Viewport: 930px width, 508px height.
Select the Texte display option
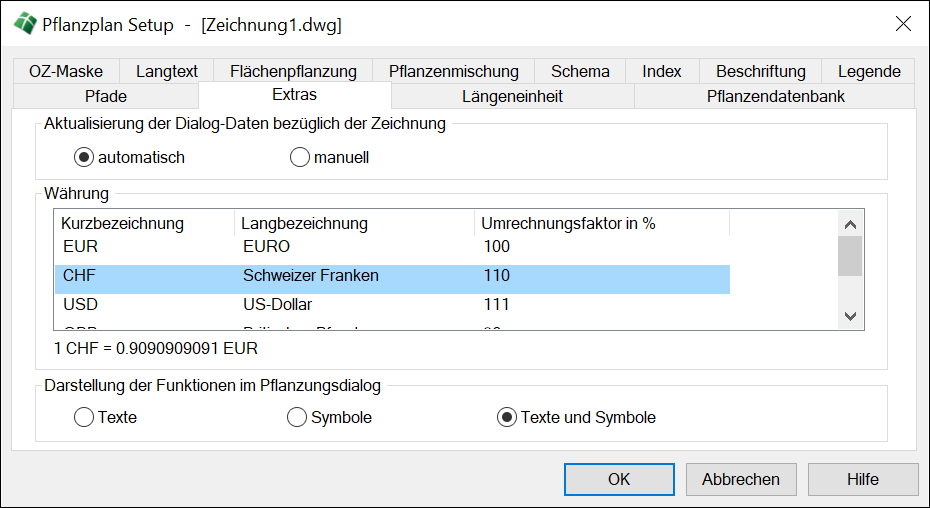coord(84,417)
